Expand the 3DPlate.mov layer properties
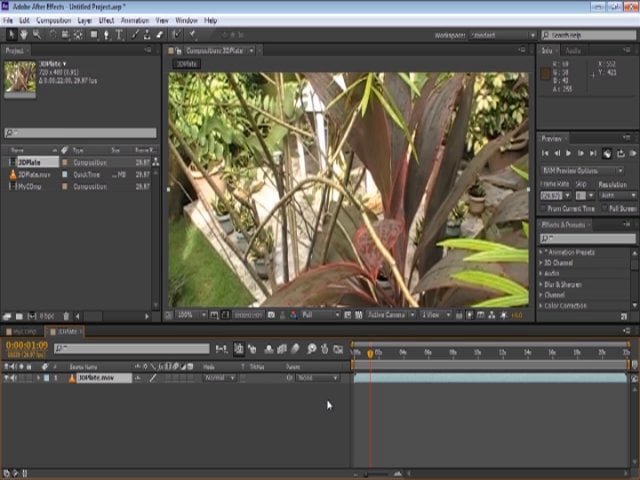 click(38, 378)
